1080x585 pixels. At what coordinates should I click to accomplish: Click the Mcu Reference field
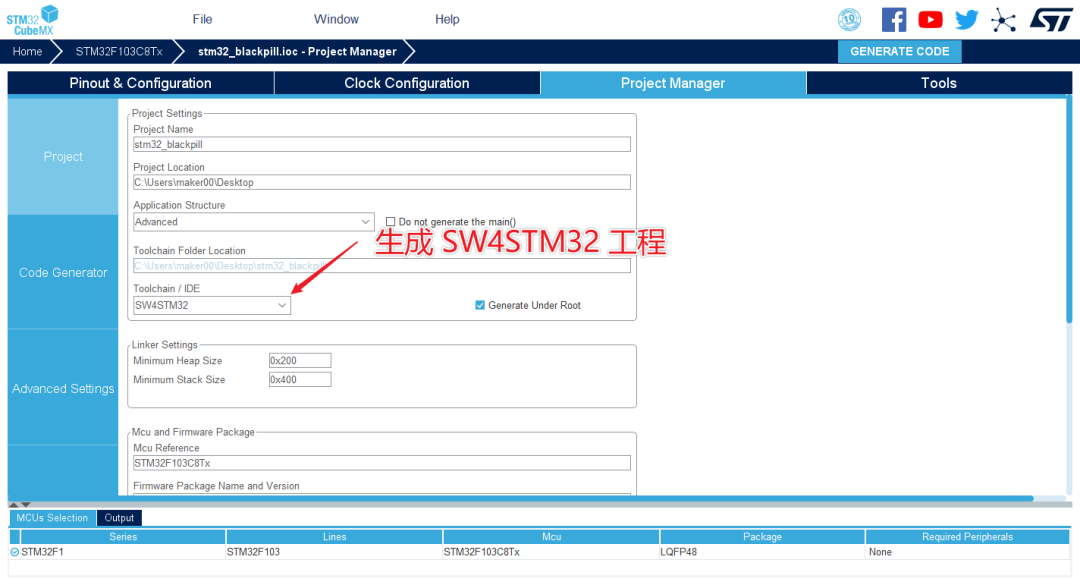click(x=382, y=463)
